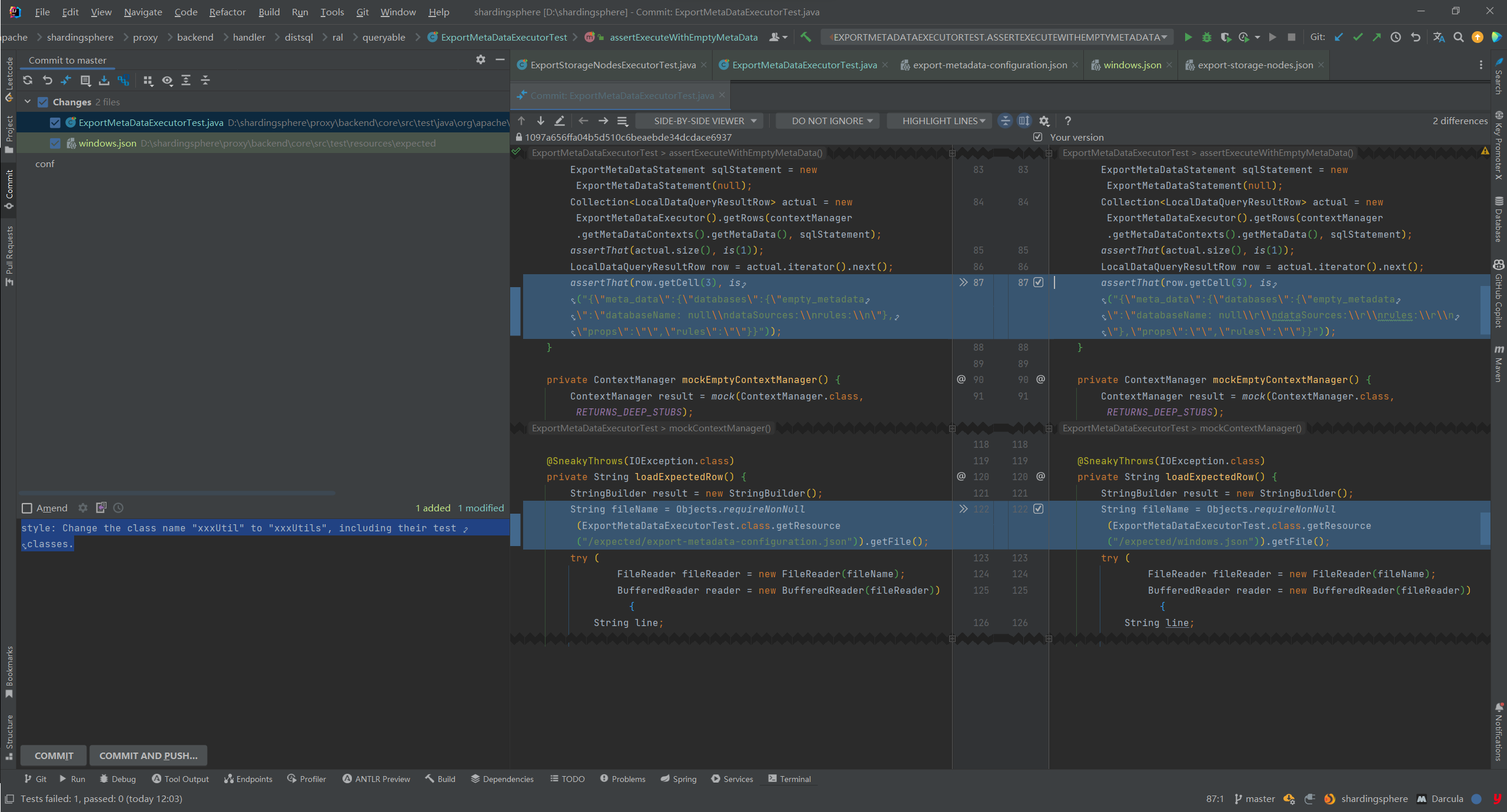Click the Shelve changes icon

tap(104, 81)
